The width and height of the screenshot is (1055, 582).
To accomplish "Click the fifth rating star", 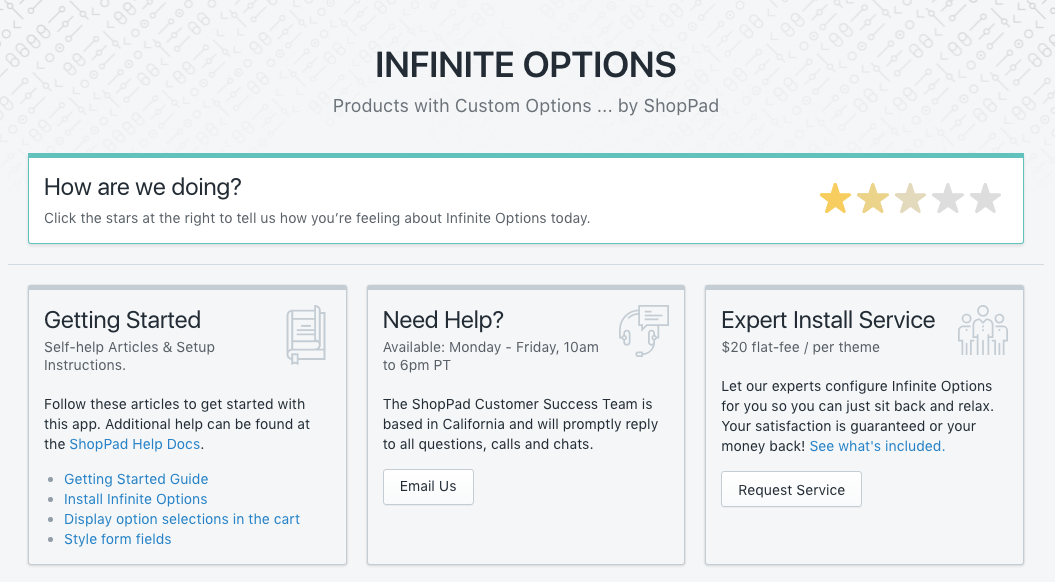I will pos(986,198).
